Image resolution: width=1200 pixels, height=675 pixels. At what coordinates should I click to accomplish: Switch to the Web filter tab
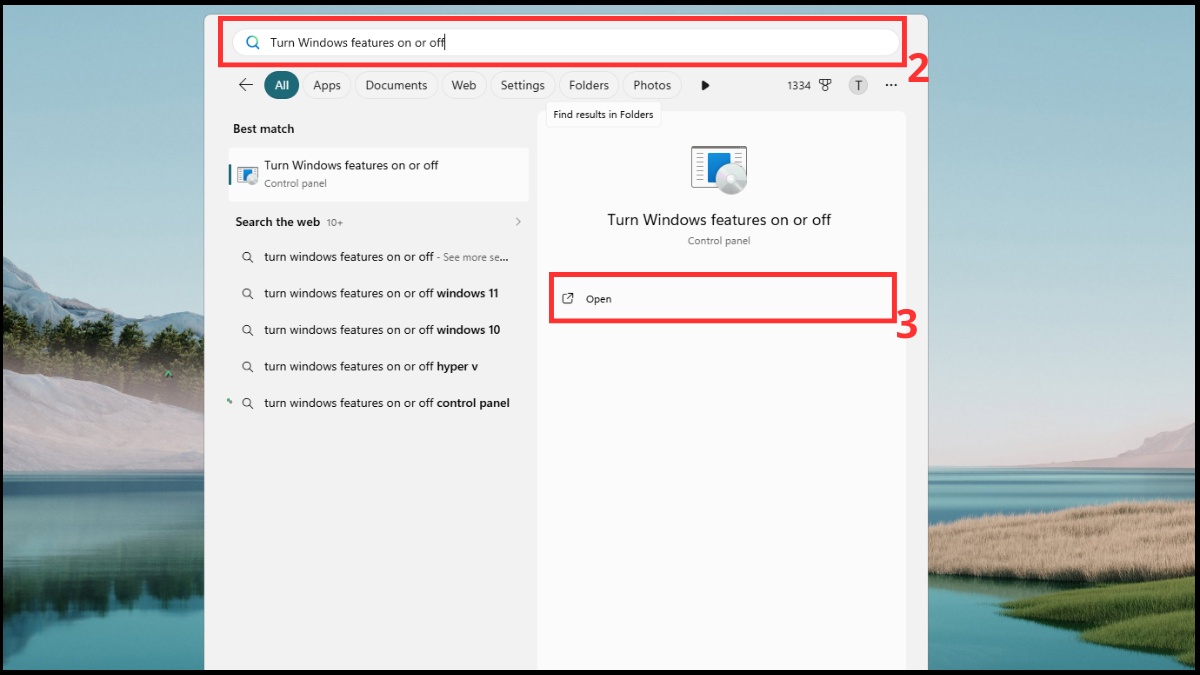pos(464,85)
